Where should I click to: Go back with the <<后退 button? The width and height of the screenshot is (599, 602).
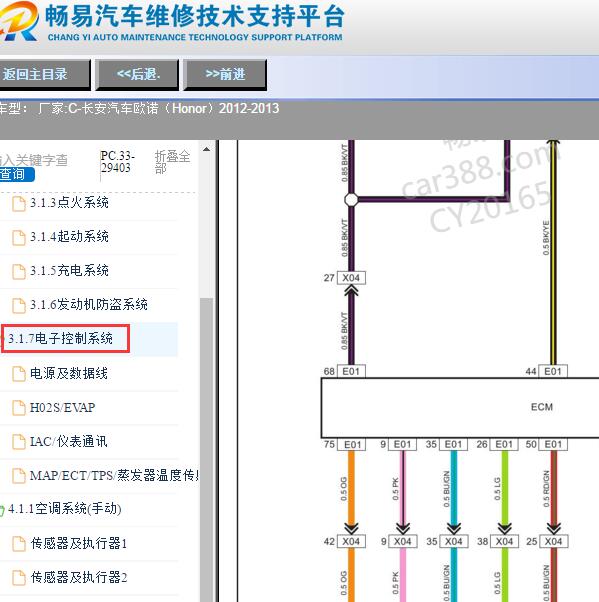tap(137, 74)
